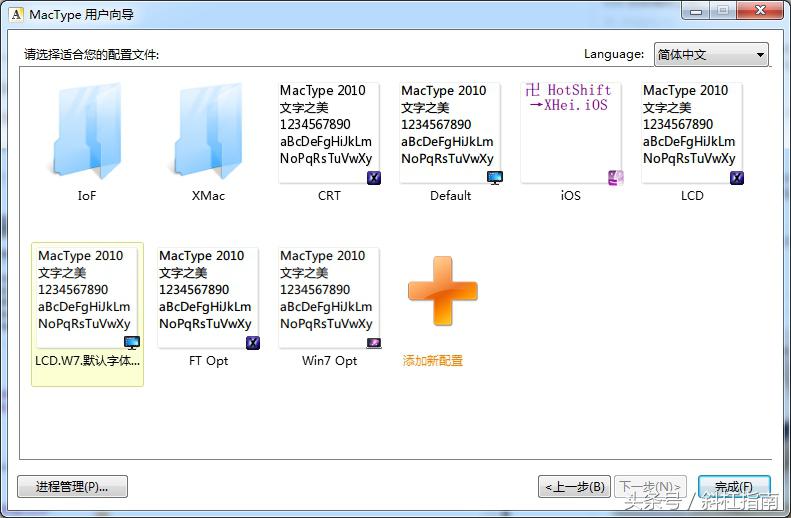Click the X badge on LCD profile

click(737, 178)
